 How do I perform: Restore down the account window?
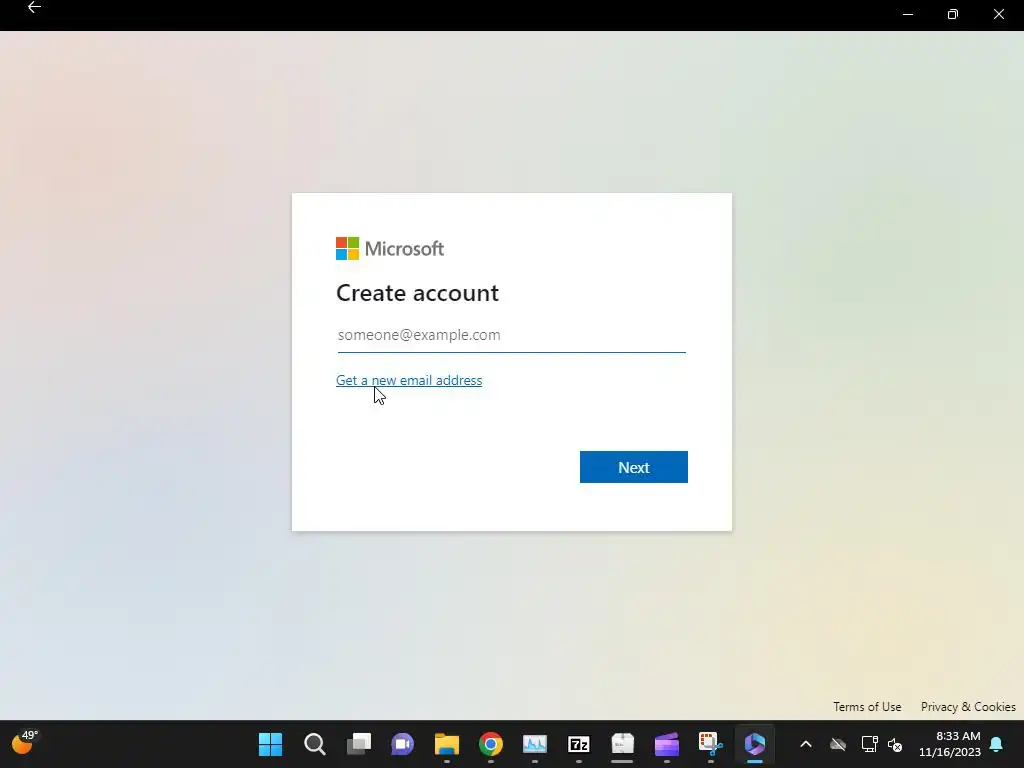[x=953, y=14]
